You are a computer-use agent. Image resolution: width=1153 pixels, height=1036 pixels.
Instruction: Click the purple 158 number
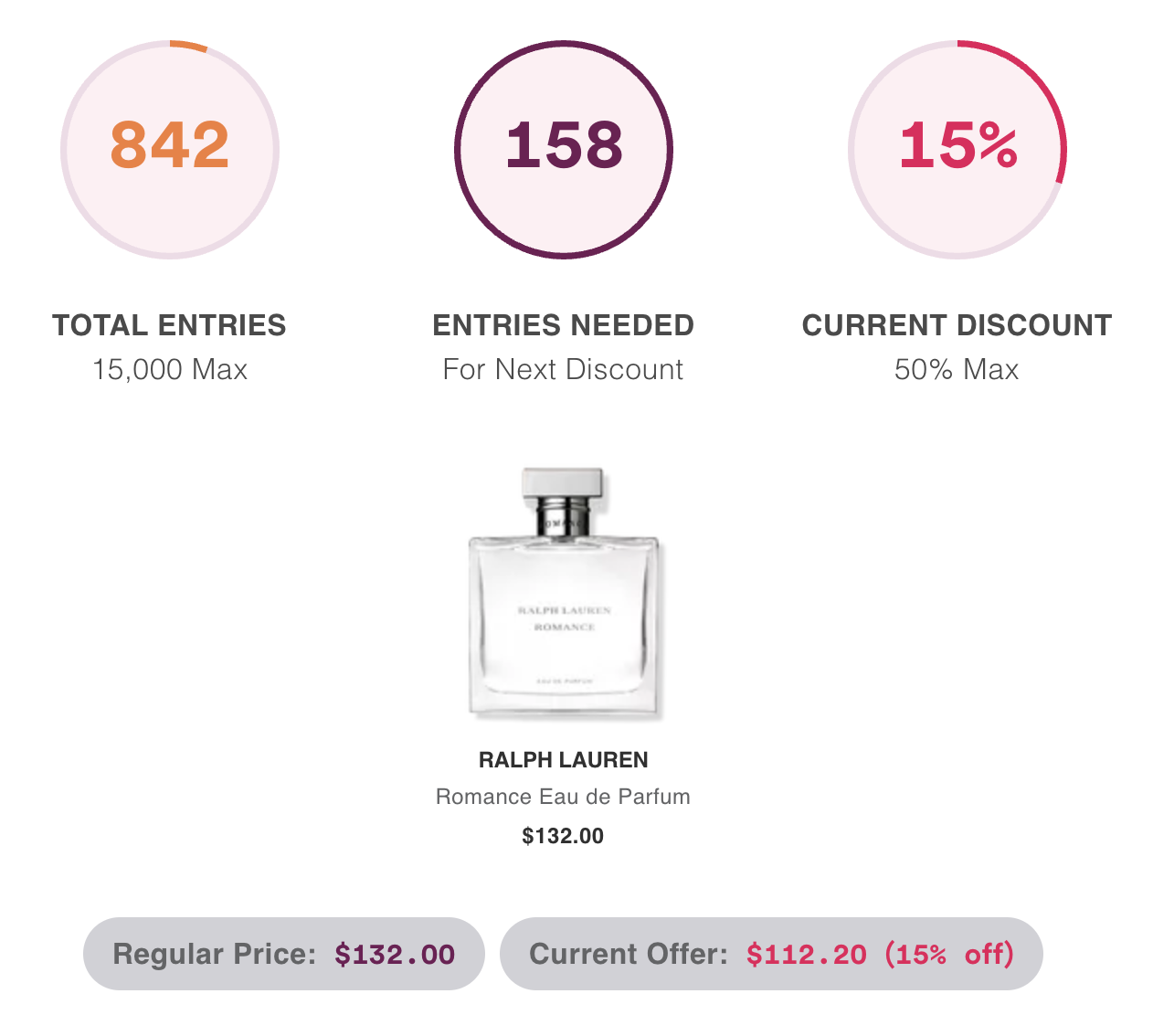coord(564,145)
